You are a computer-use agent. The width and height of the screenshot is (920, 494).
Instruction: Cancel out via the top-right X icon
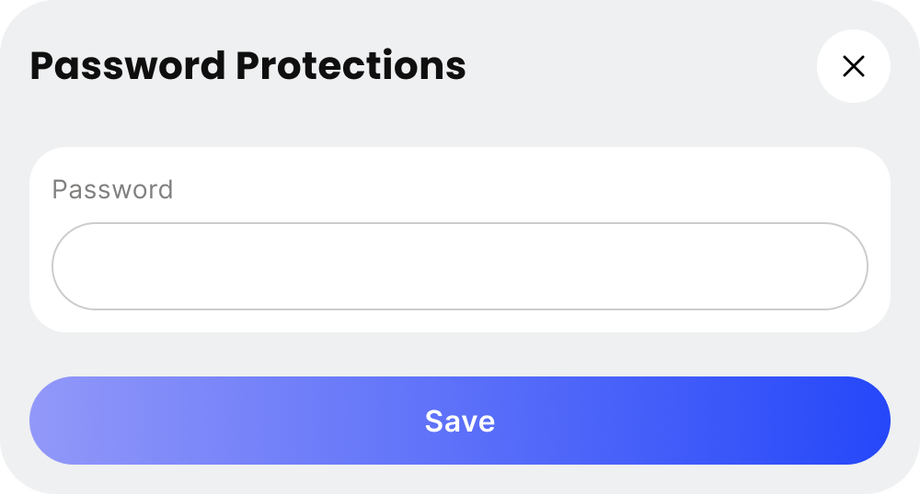click(853, 66)
